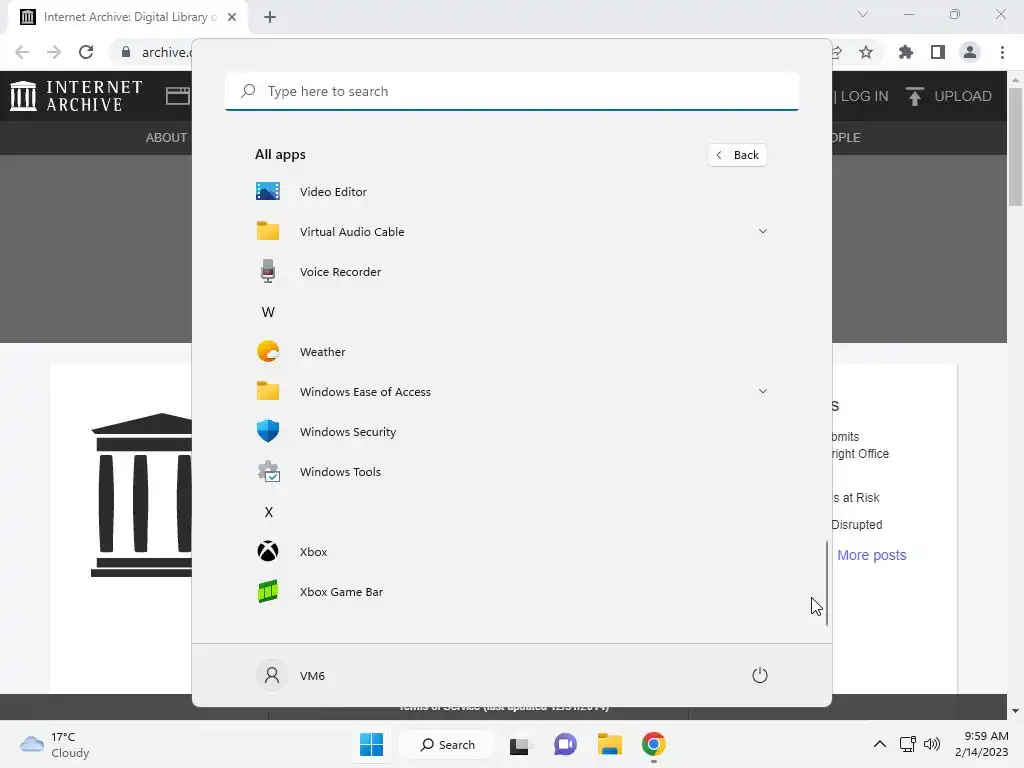Click the Virtual Audio Cable folder name
The image size is (1024, 768).
click(352, 232)
